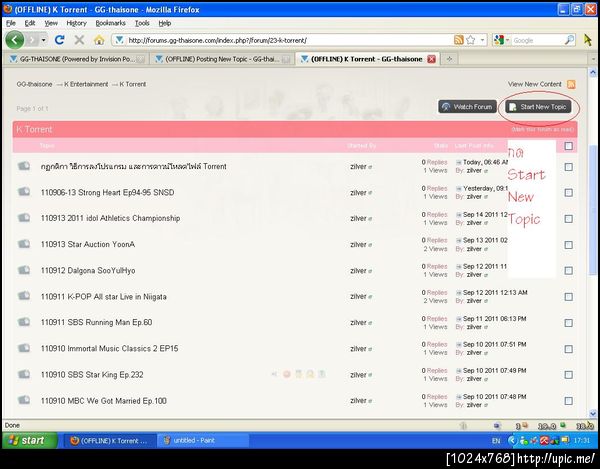Subscribe via the RSS icon in address bar
Image resolution: width=600 pixels, height=469 pixels.
point(458,40)
